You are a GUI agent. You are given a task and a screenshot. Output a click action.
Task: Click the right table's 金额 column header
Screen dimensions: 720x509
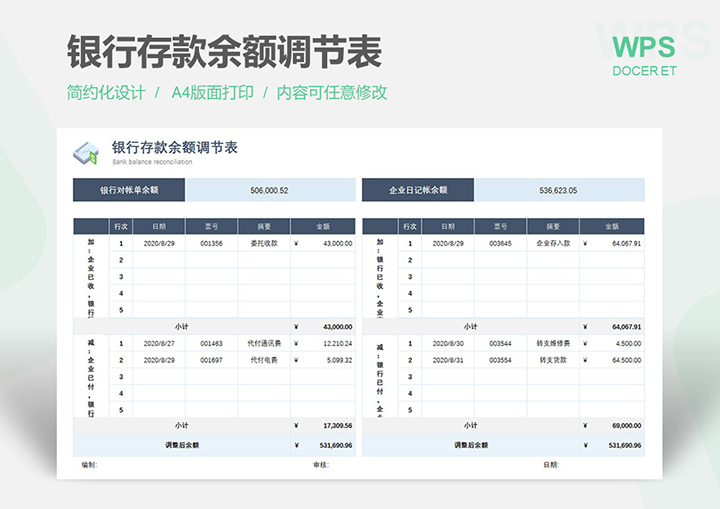(612, 227)
